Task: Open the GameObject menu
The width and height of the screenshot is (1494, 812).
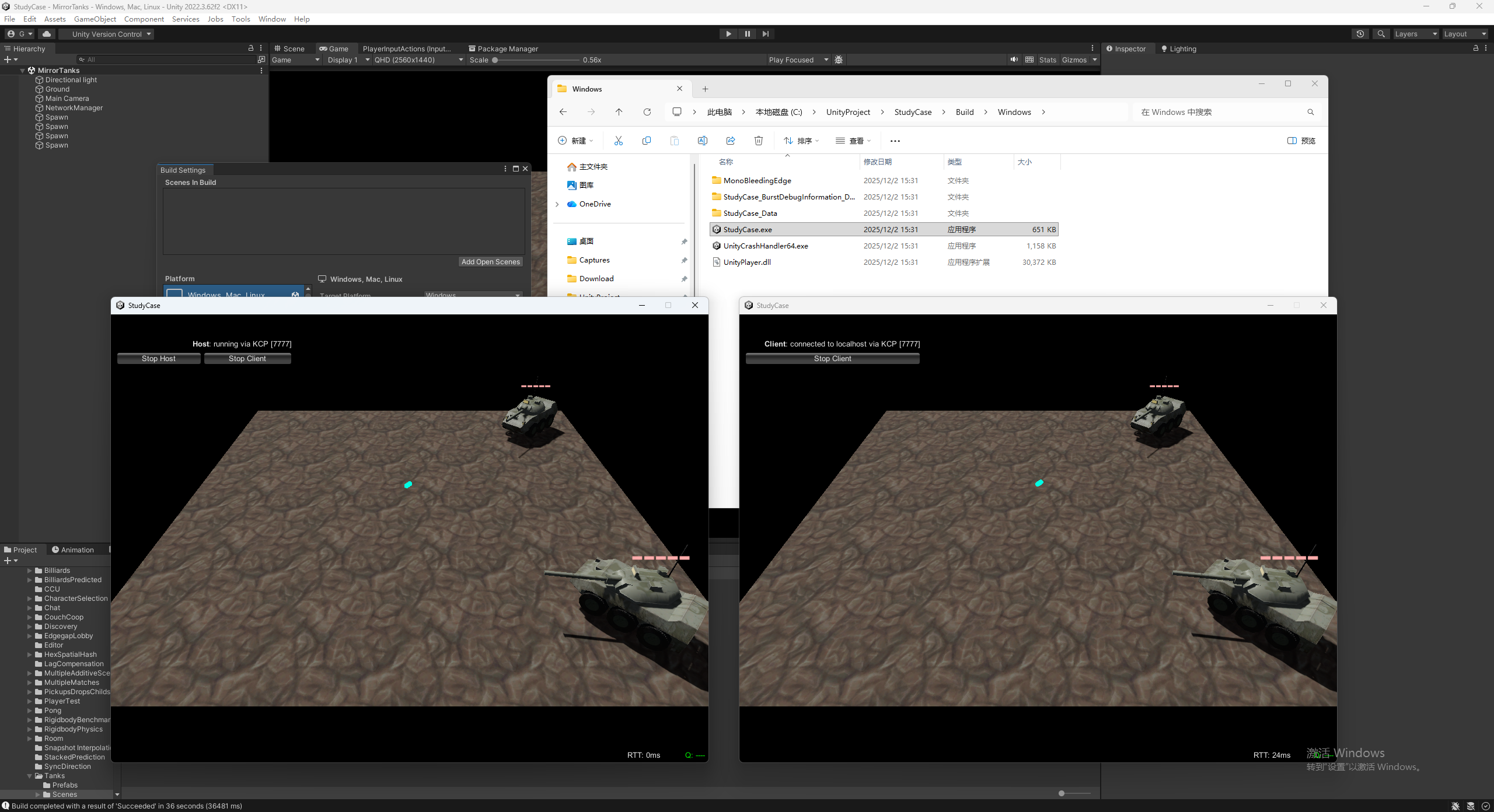Action: (95, 19)
